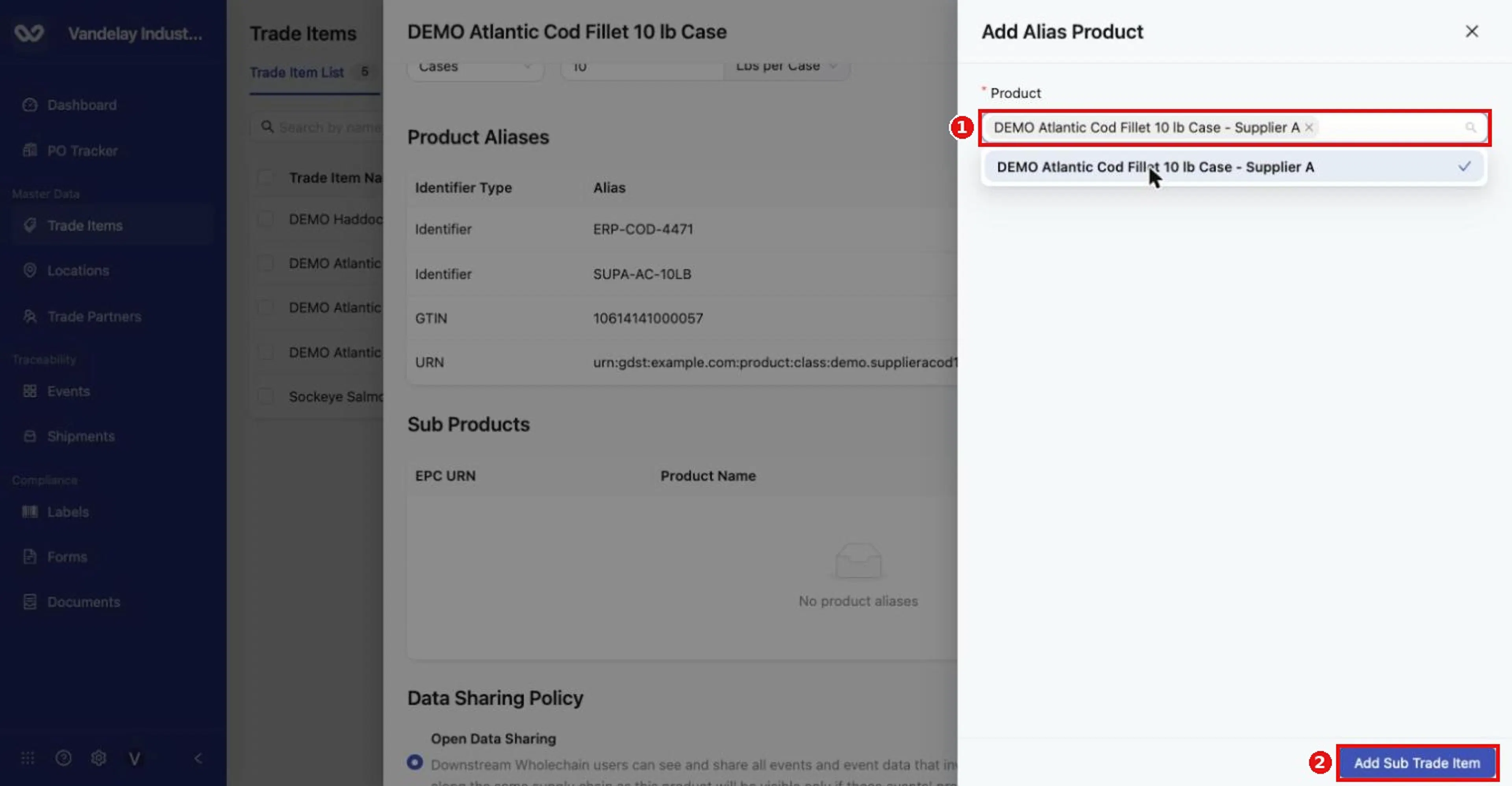The width and height of the screenshot is (1512, 786).
Task: Tick the table header select-all checkbox
Action: point(266,177)
